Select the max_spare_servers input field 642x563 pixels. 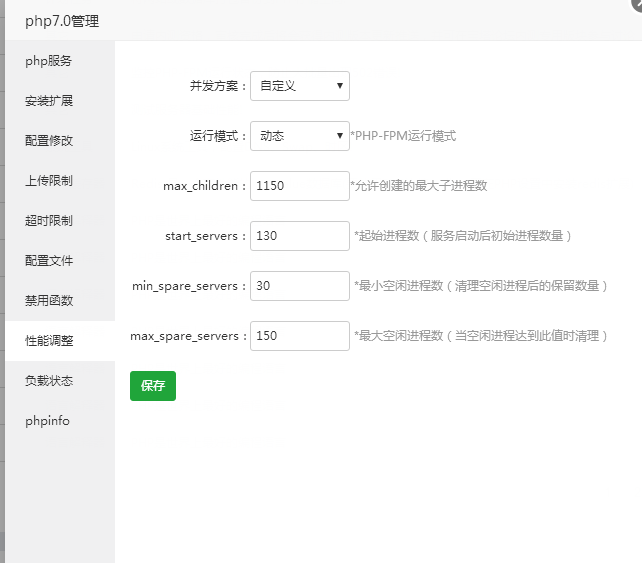coord(300,336)
